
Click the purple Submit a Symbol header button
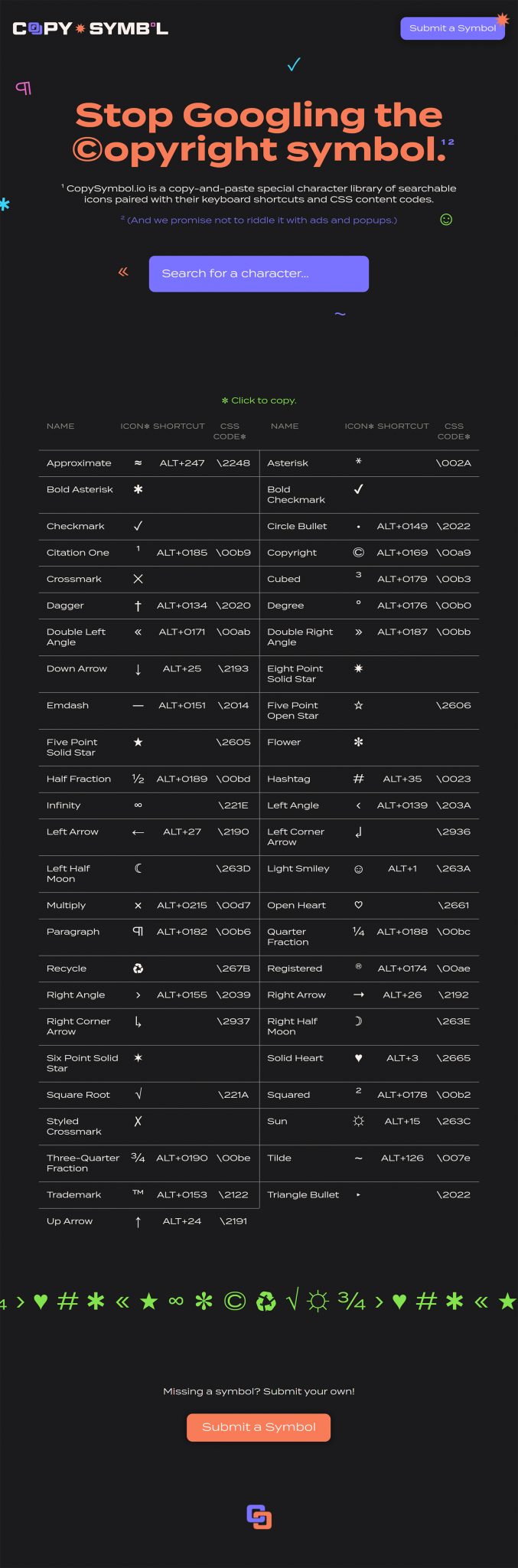tap(453, 28)
